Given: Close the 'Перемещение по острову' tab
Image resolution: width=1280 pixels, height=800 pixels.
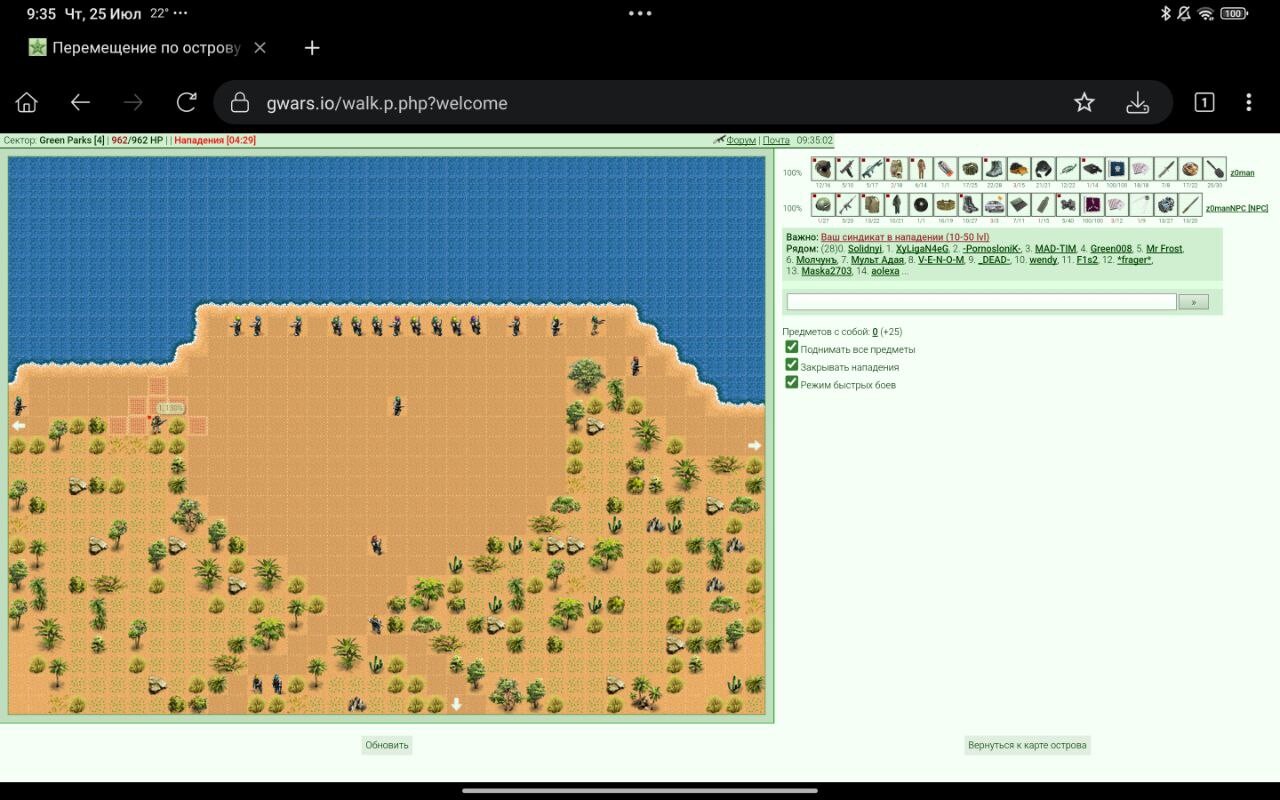Looking at the screenshot, I should (260, 47).
